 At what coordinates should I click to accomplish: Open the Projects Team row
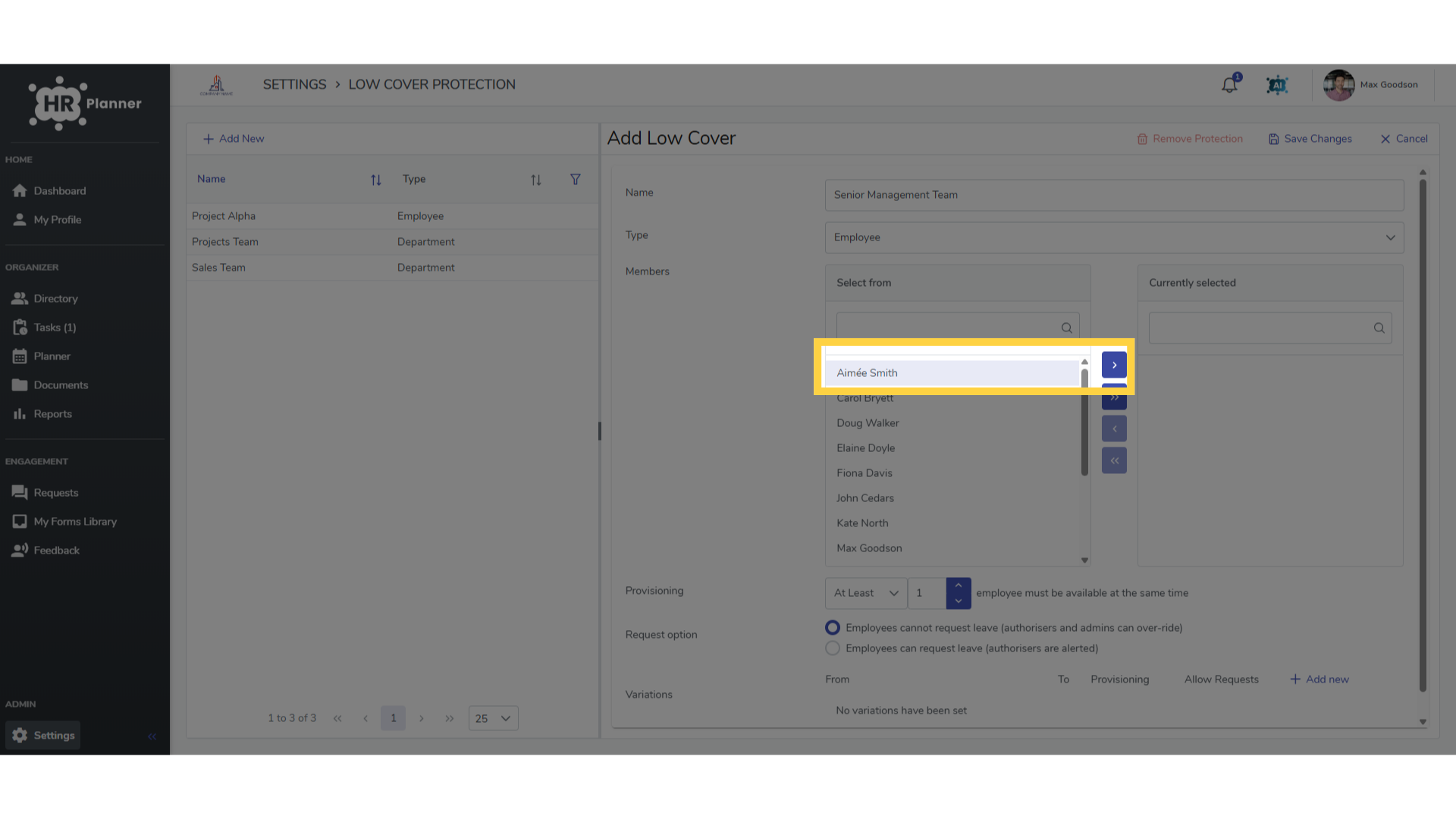[393, 242]
